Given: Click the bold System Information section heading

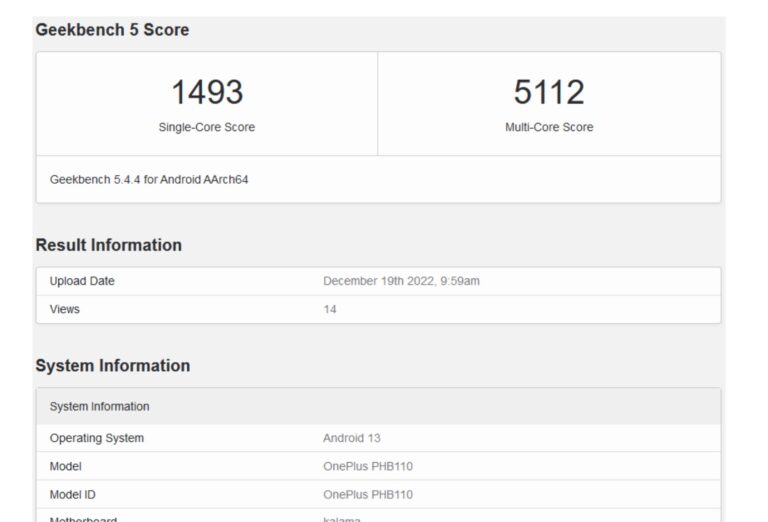Looking at the screenshot, I should pos(112,366).
